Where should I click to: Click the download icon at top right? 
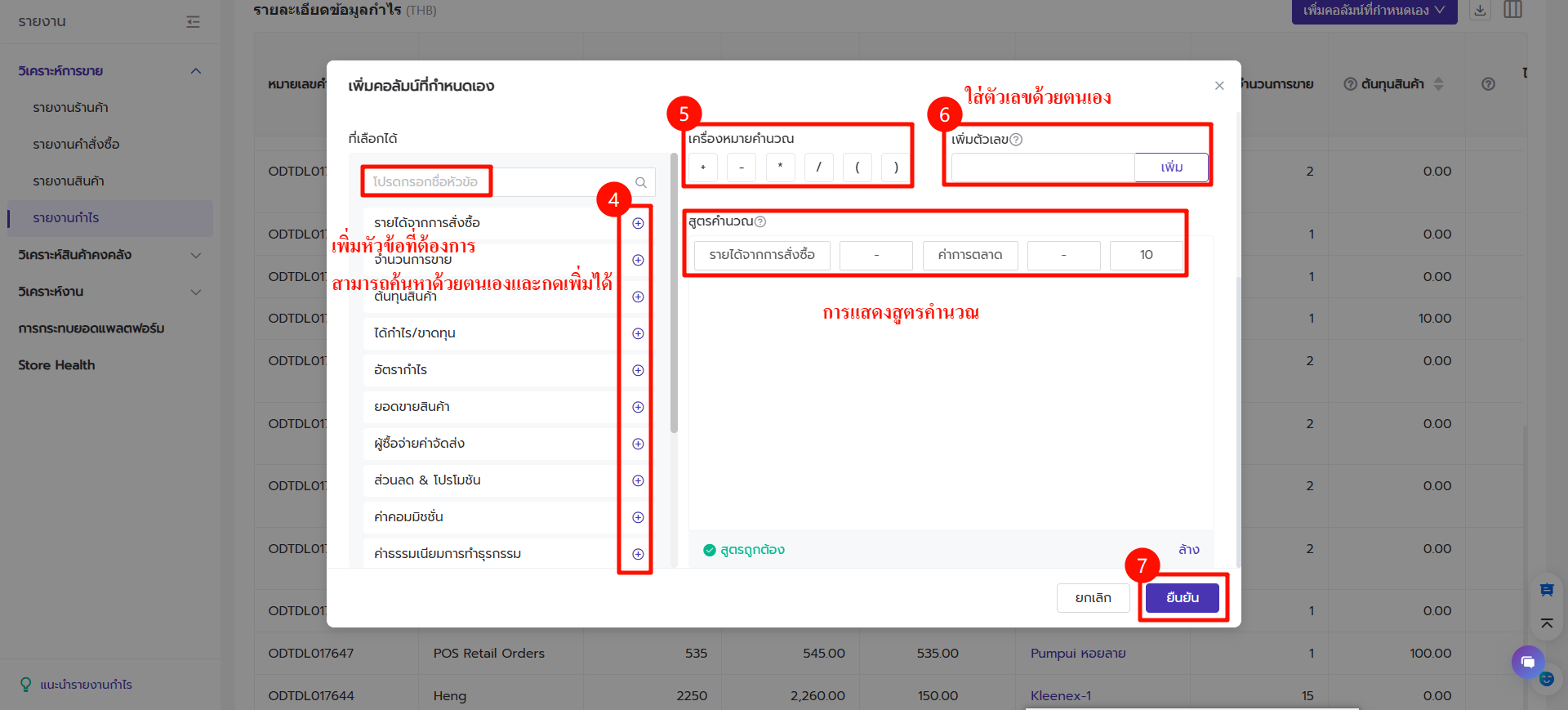pyautogui.click(x=1480, y=10)
